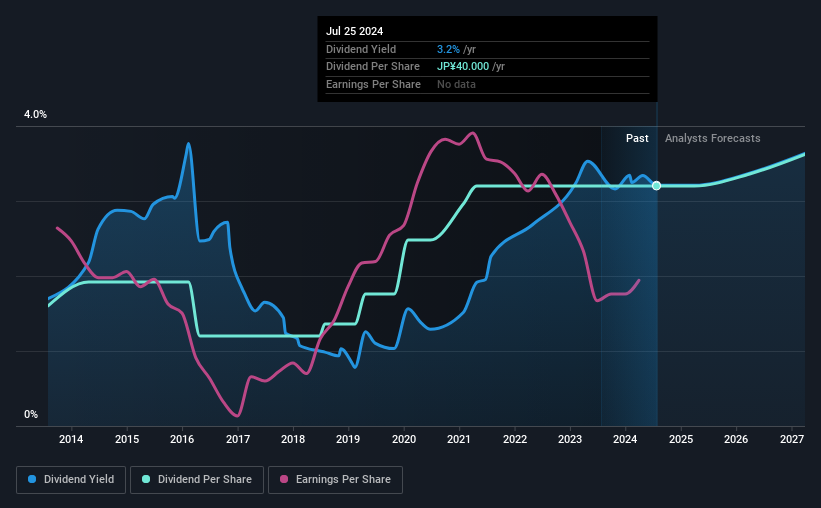Click the 2020 x-axis label

click(x=404, y=439)
